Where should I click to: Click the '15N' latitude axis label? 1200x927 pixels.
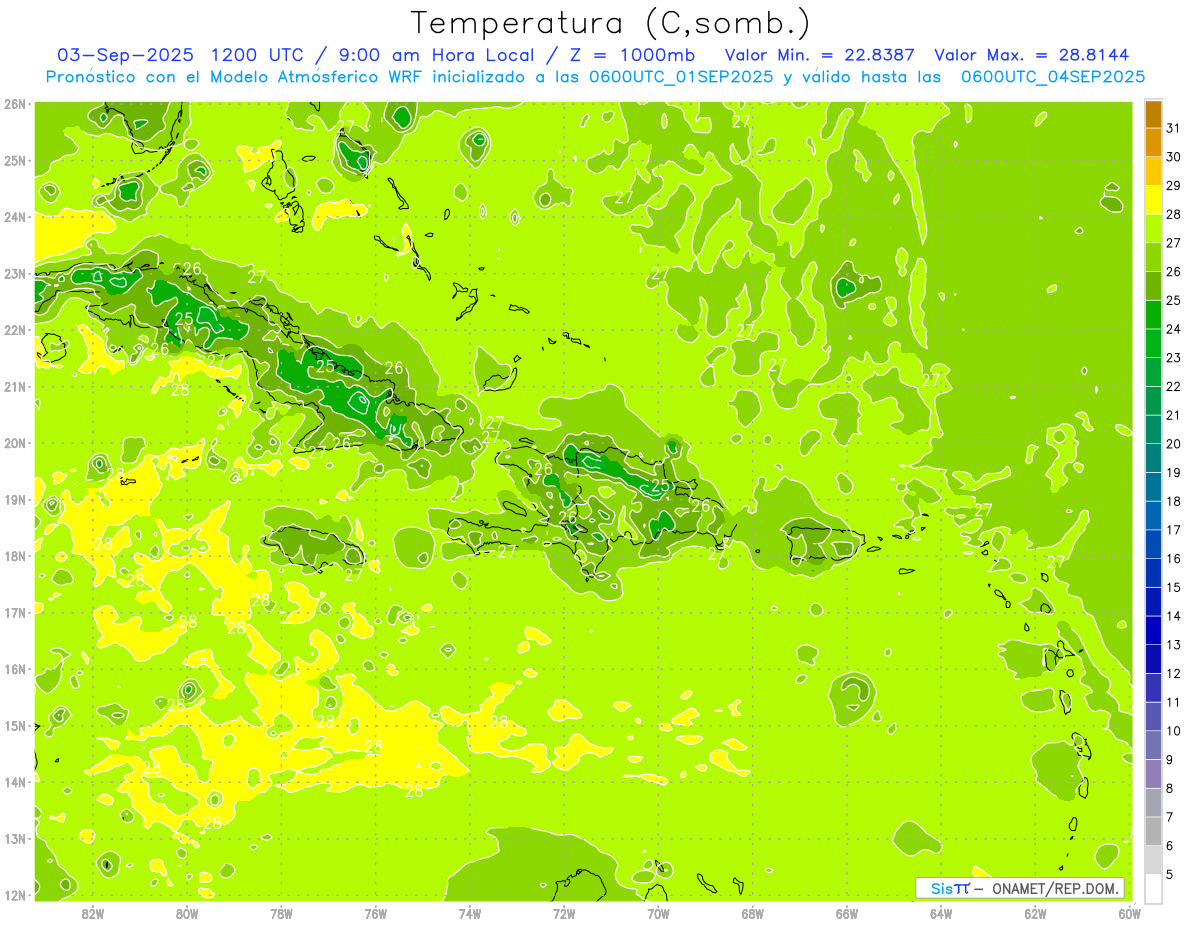pos(15,726)
